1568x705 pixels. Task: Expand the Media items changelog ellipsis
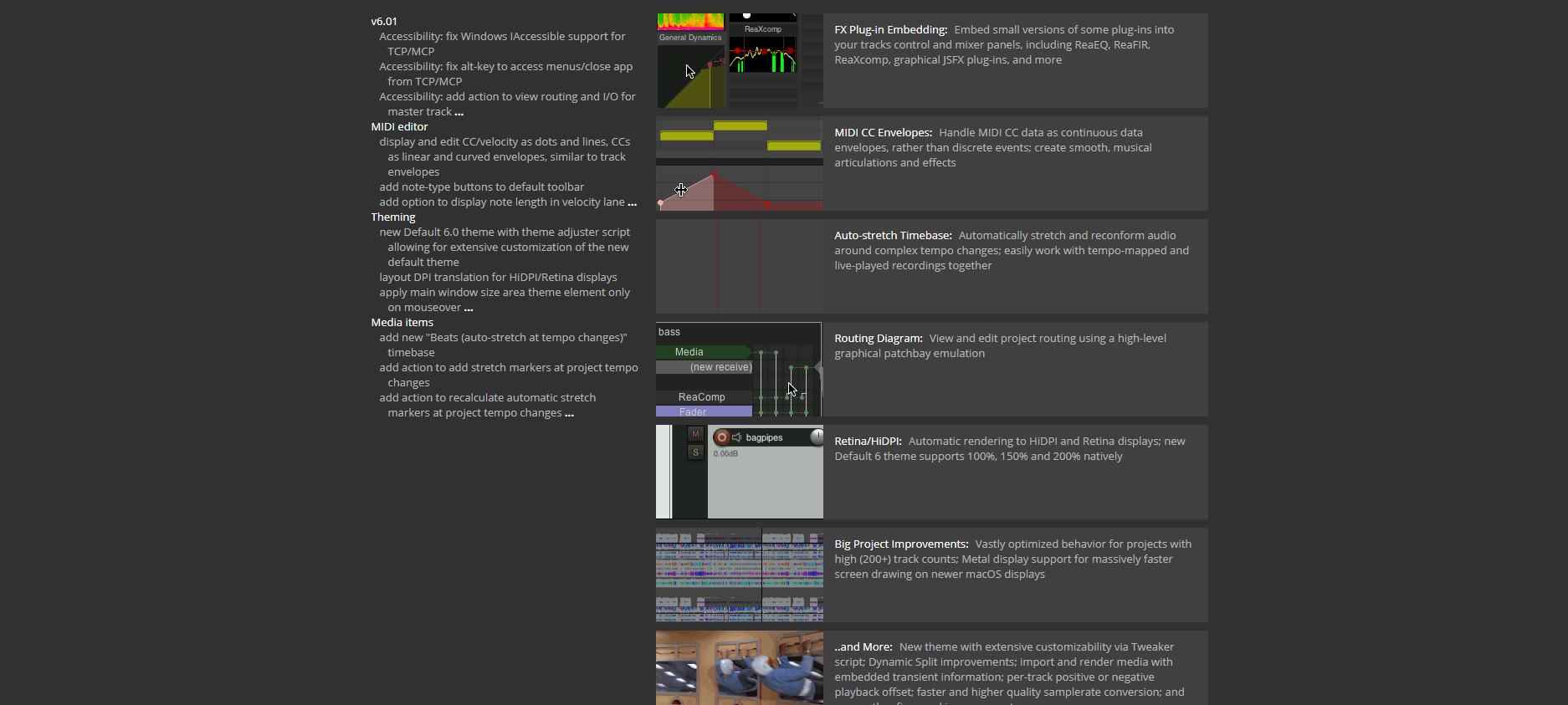click(569, 413)
